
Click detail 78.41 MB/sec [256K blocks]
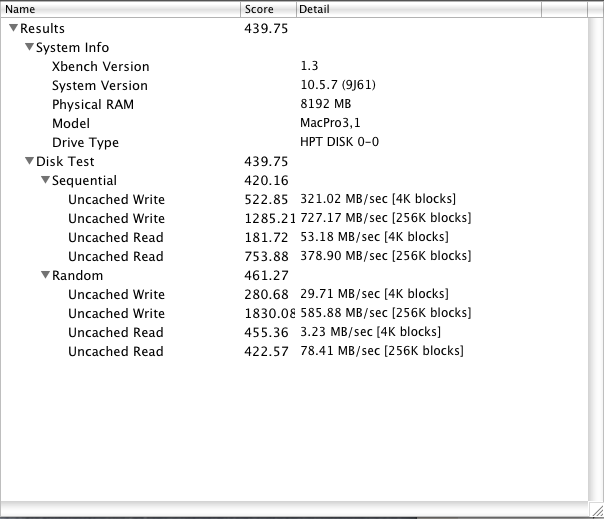(x=382, y=351)
